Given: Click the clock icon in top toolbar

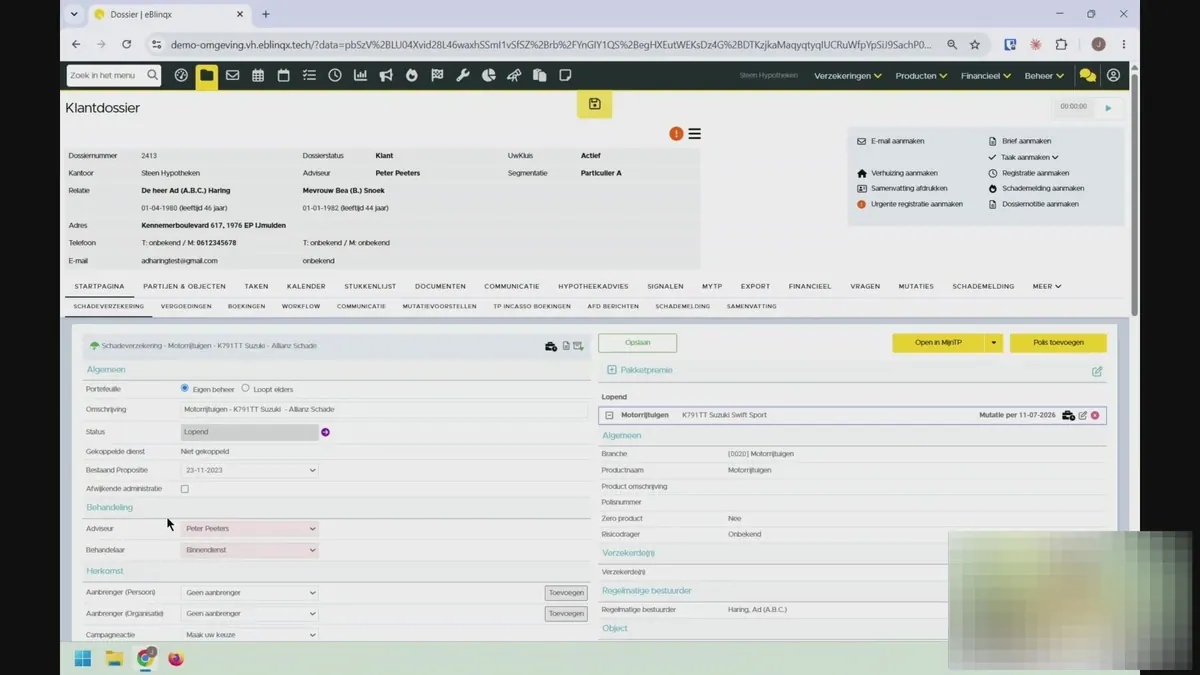Looking at the screenshot, I should click(x=335, y=75).
